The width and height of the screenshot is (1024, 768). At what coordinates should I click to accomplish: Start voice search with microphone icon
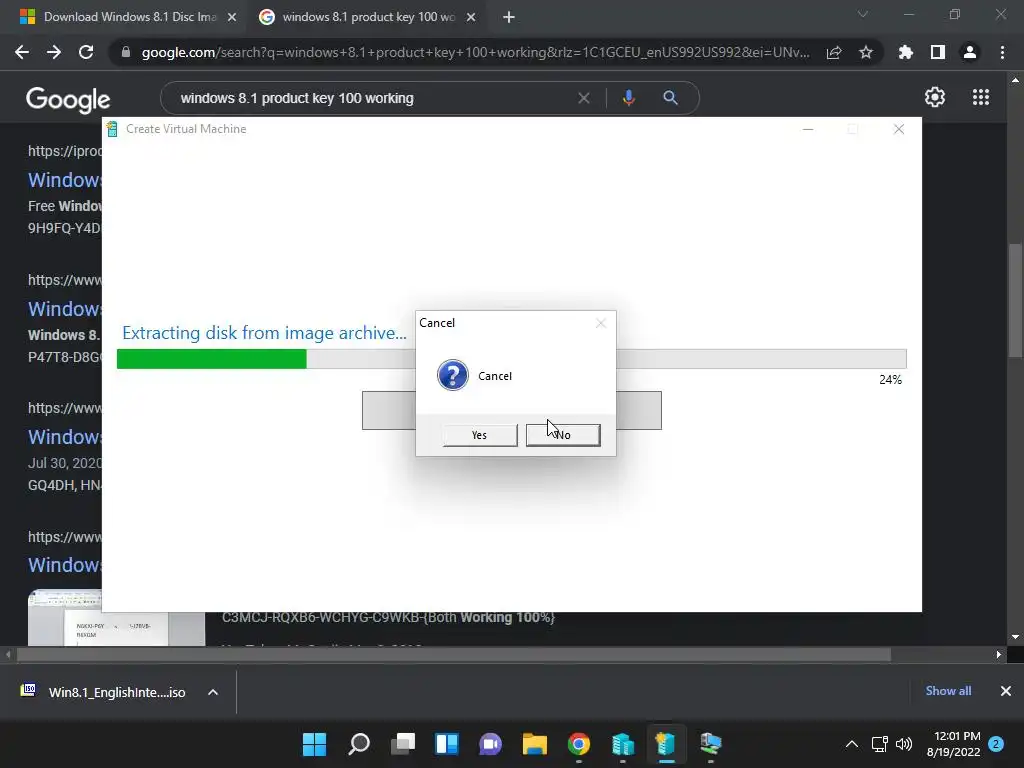coord(628,98)
